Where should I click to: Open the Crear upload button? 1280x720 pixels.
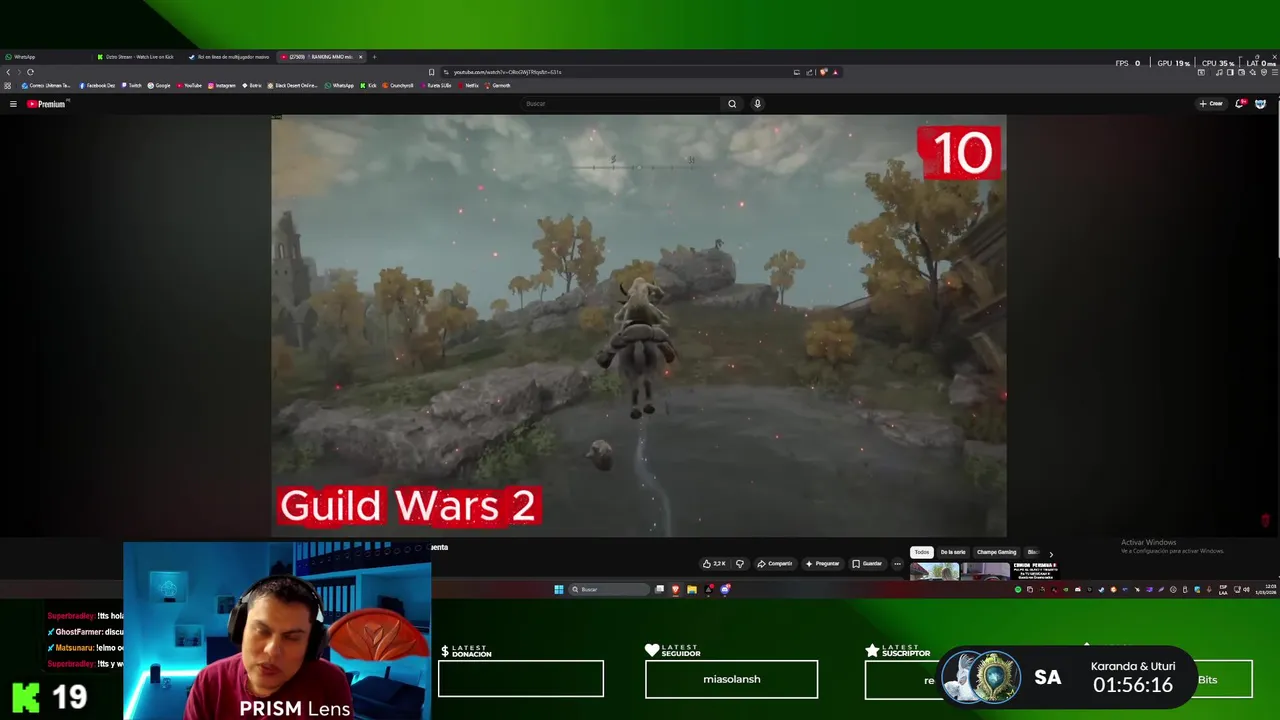pyautogui.click(x=1211, y=104)
